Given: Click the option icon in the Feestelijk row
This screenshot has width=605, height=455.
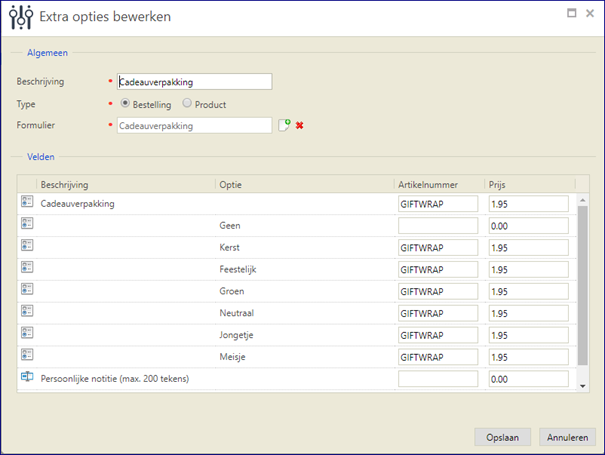Looking at the screenshot, I should click(x=27, y=267).
